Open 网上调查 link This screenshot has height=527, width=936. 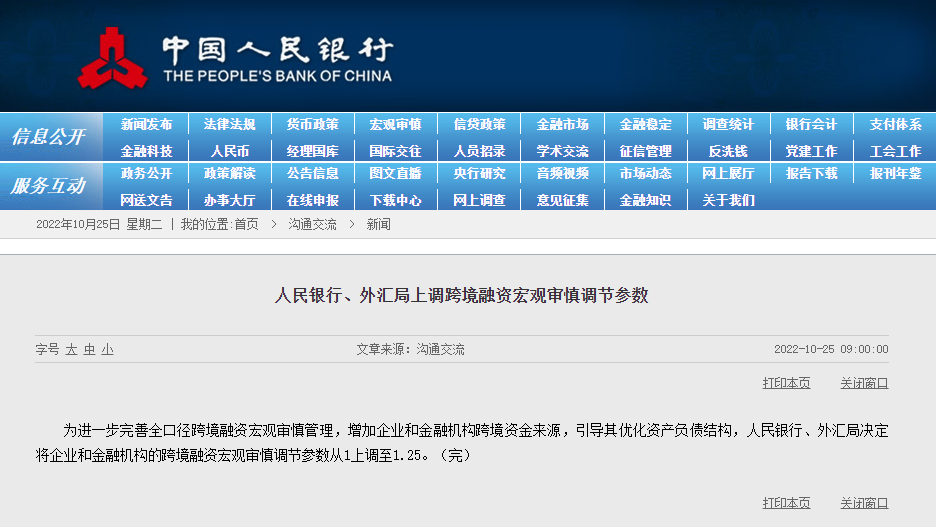(x=479, y=200)
